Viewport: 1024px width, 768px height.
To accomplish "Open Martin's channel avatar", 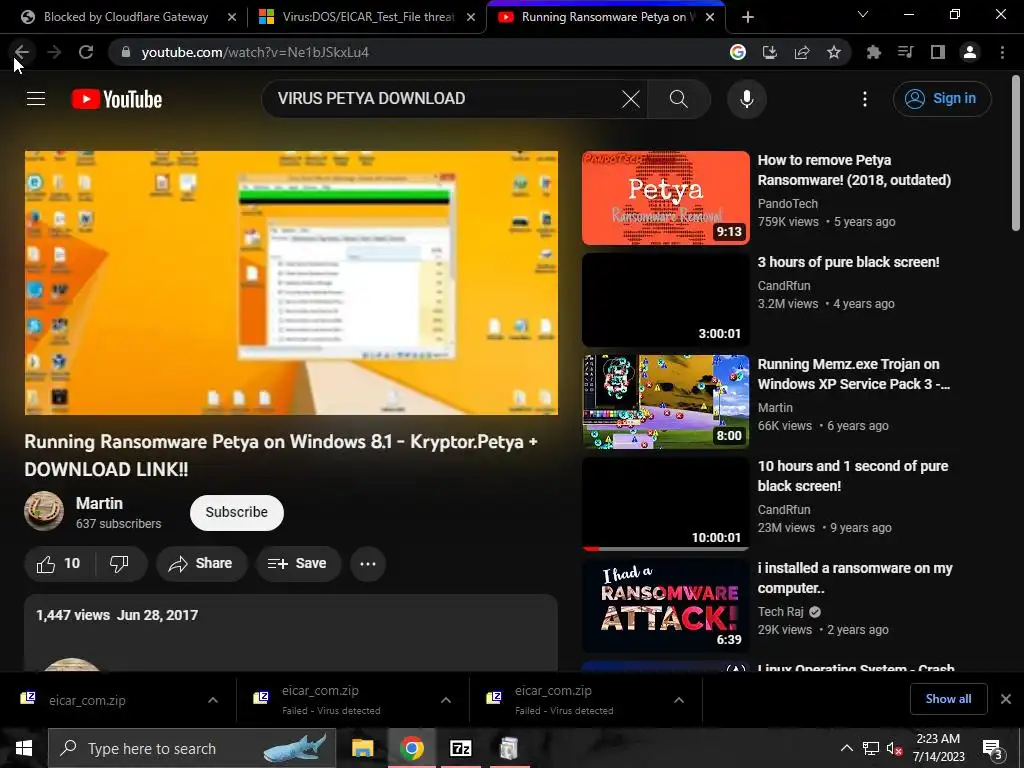I will point(44,511).
